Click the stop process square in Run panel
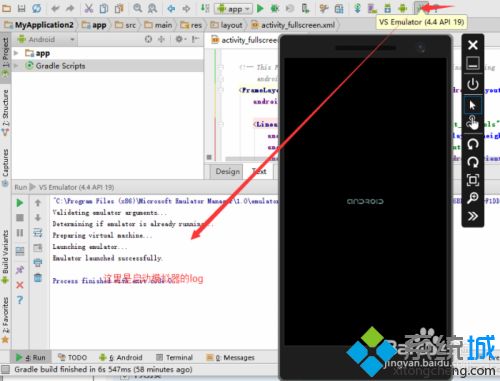This screenshot has width=500, height=381. 20,218
